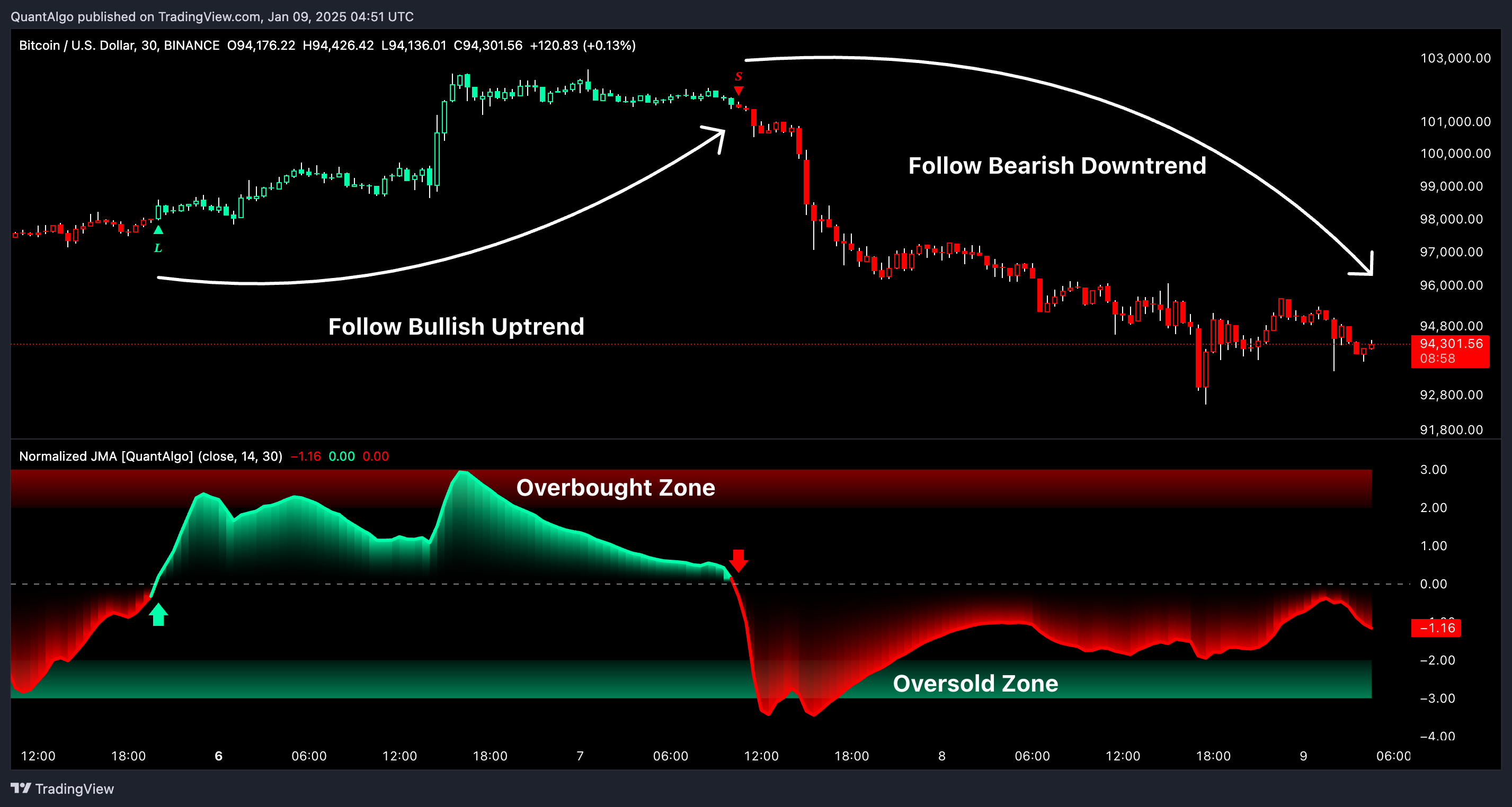
Task: Click the day 8 label on the time axis
Action: coord(941,756)
